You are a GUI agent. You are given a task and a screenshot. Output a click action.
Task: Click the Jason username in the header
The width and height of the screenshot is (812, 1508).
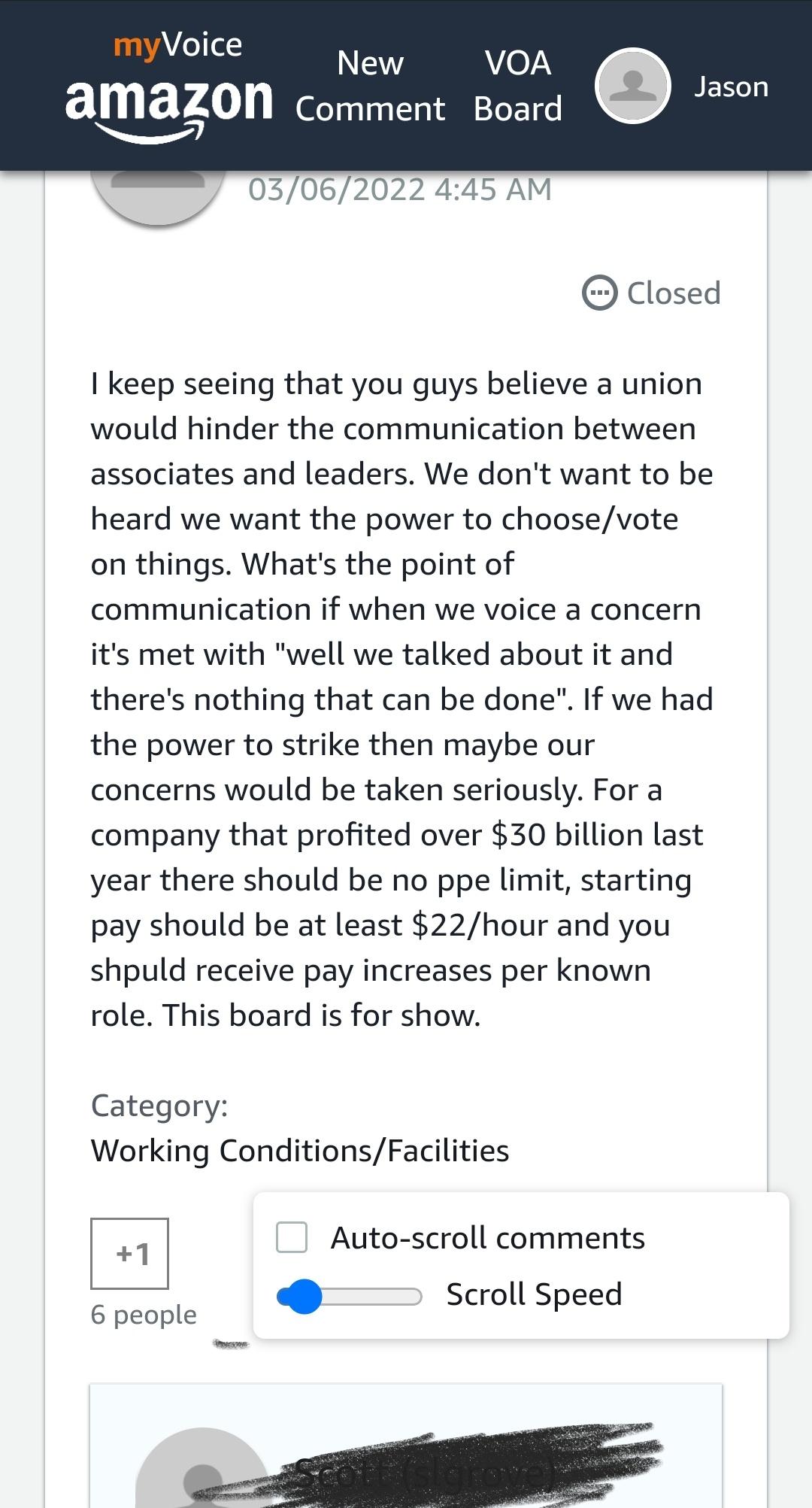click(731, 86)
